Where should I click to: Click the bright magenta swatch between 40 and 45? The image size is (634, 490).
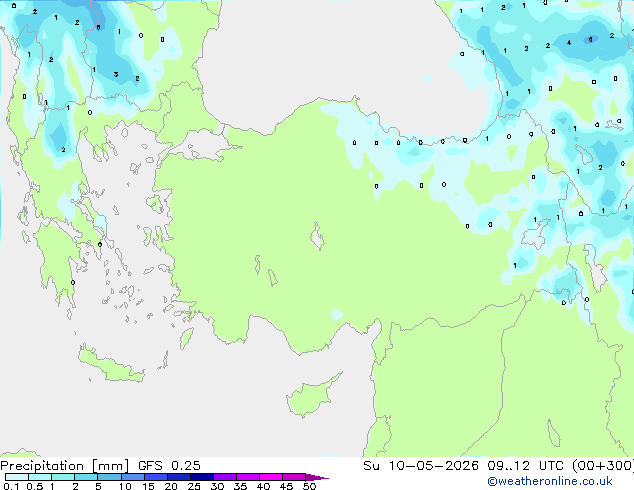[x=271, y=477]
